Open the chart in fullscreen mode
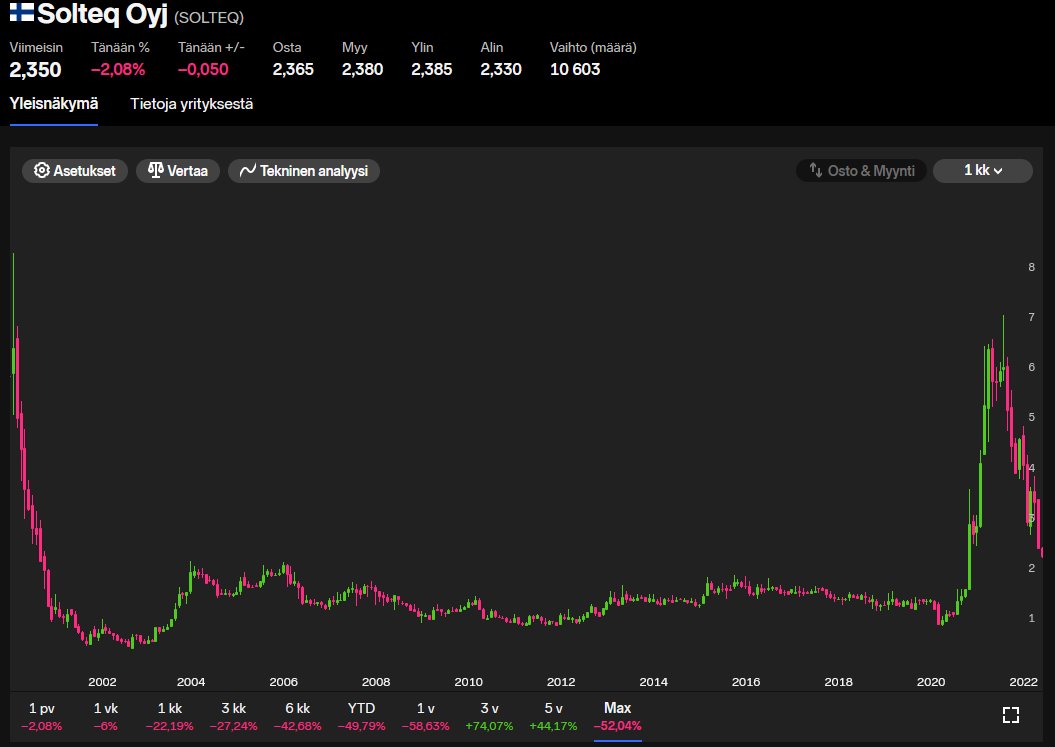Screen dimensions: 1055x747 coord(1011,715)
